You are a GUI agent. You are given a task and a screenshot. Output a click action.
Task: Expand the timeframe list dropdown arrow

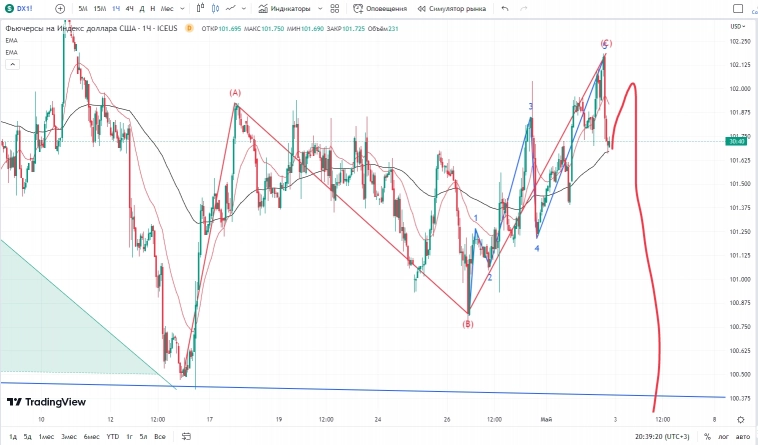click(182, 9)
